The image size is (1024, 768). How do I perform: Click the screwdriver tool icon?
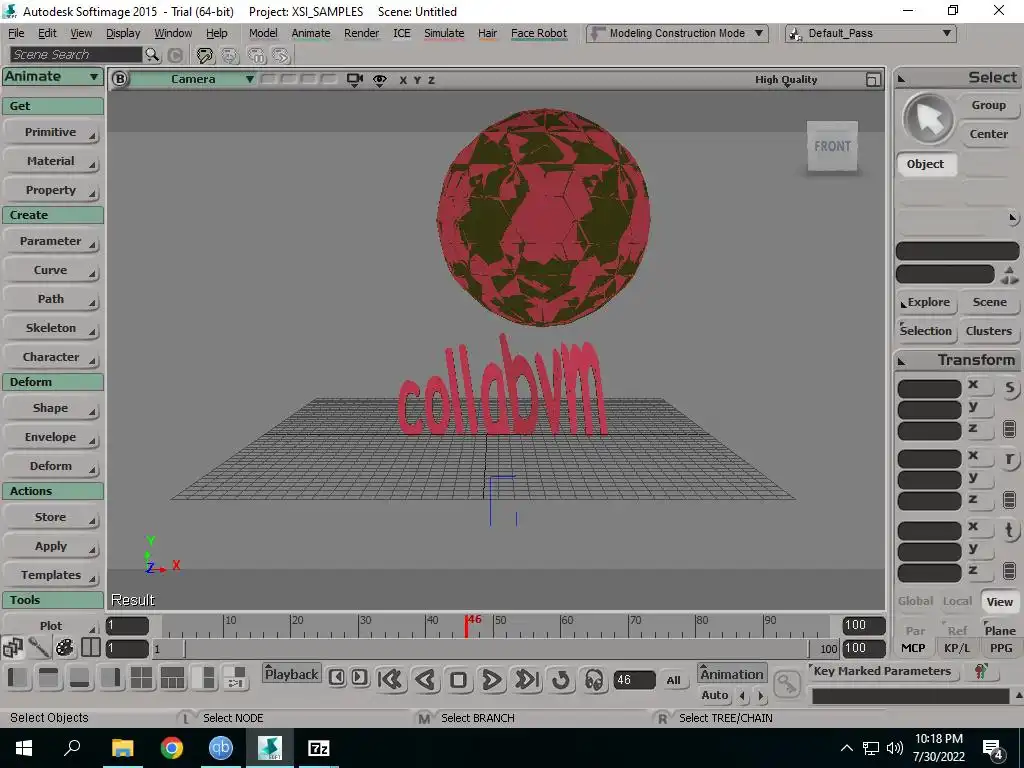(39, 648)
